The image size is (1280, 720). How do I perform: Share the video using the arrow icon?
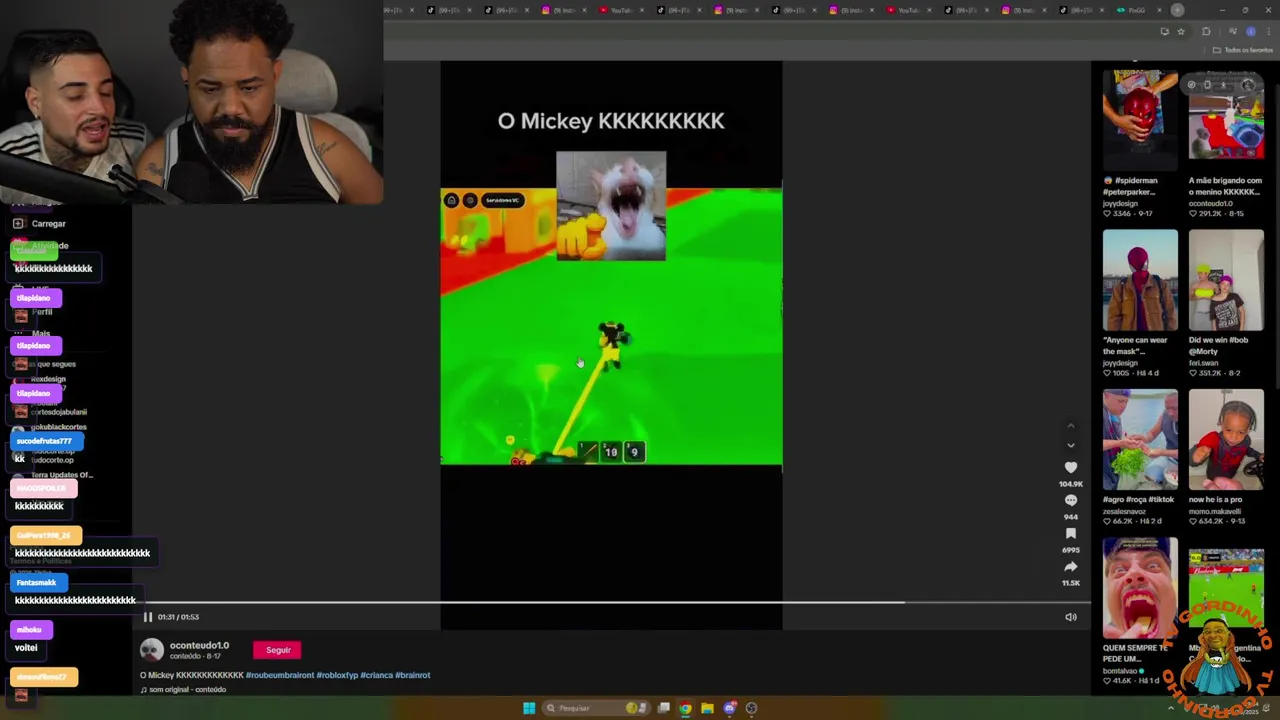point(1071,566)
